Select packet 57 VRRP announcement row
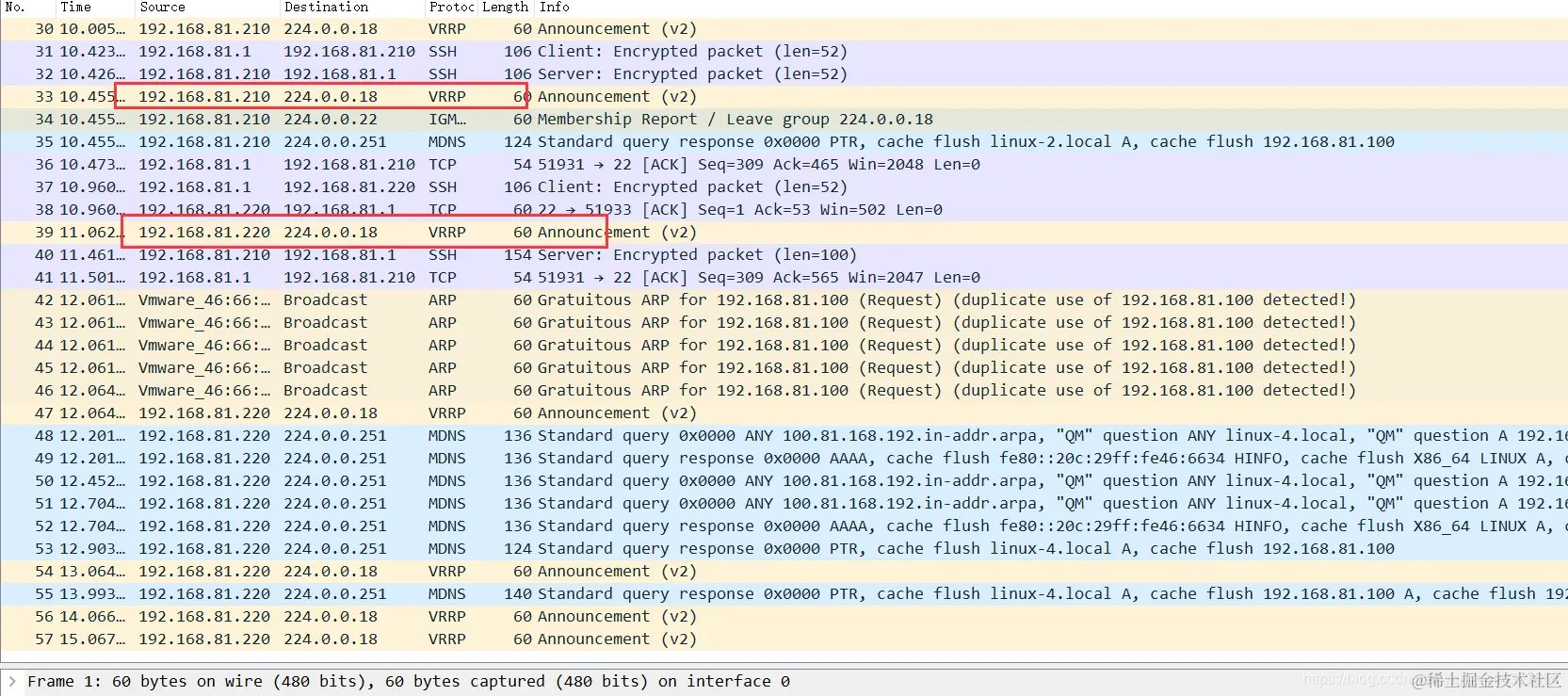The height and width of the screenshot is (696, 1568). pyautogui.click(x=784, y=639)
